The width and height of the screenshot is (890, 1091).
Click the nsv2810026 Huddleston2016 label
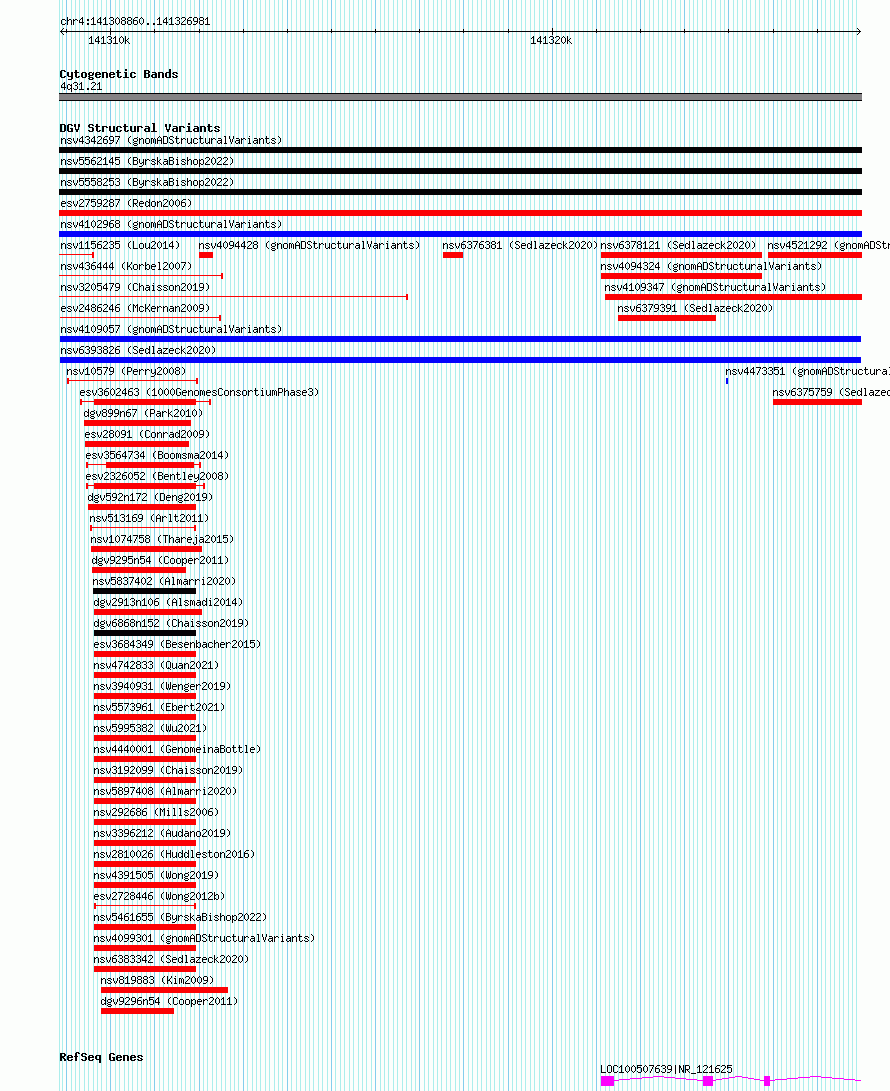[174, 854]
